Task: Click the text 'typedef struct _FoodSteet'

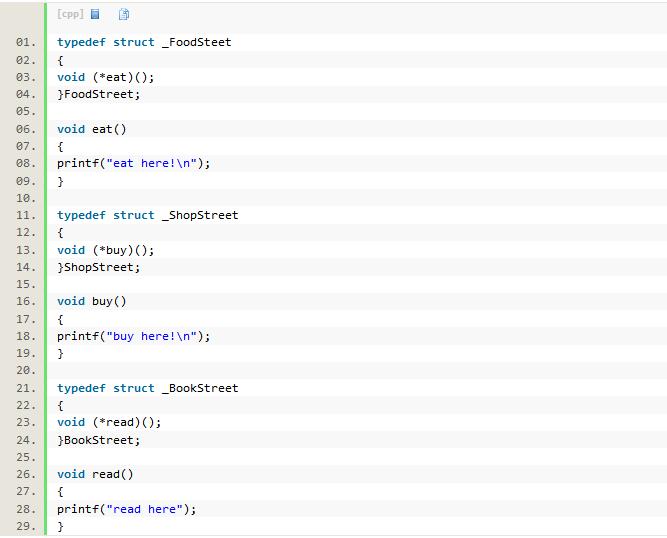Action: coord(144,42)
